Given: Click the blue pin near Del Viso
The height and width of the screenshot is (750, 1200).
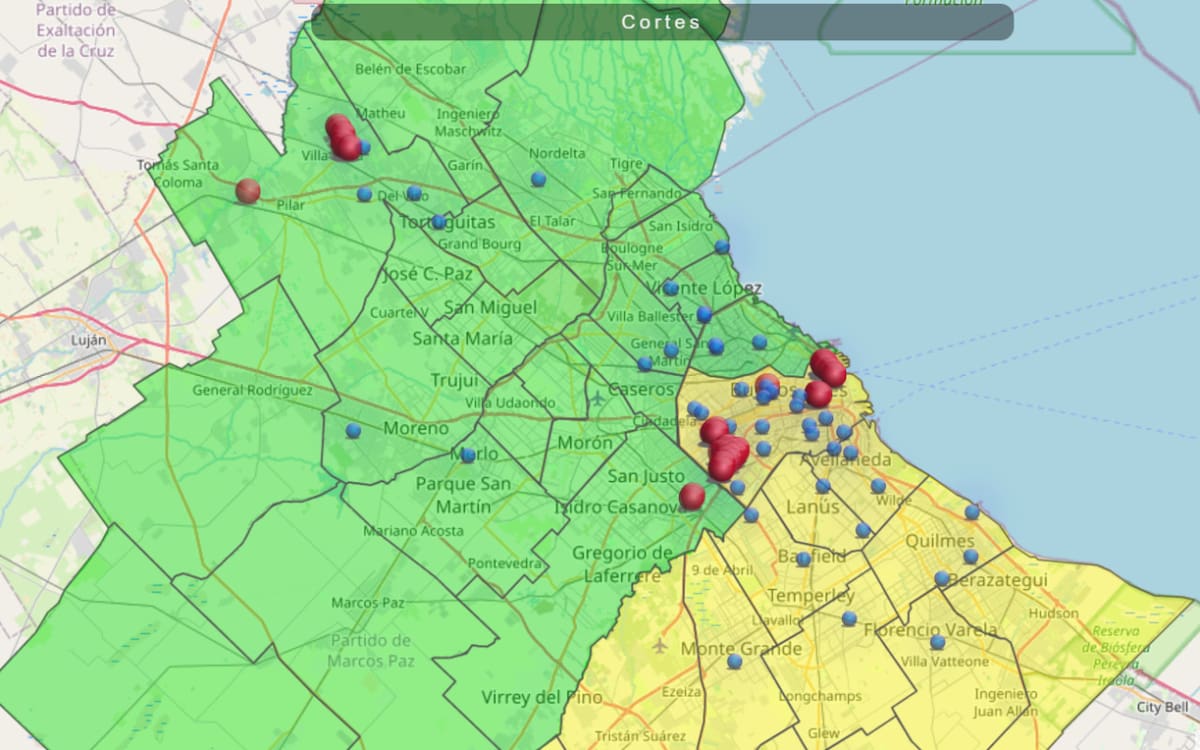Looking at the screenshot, I should pos(413,193).
